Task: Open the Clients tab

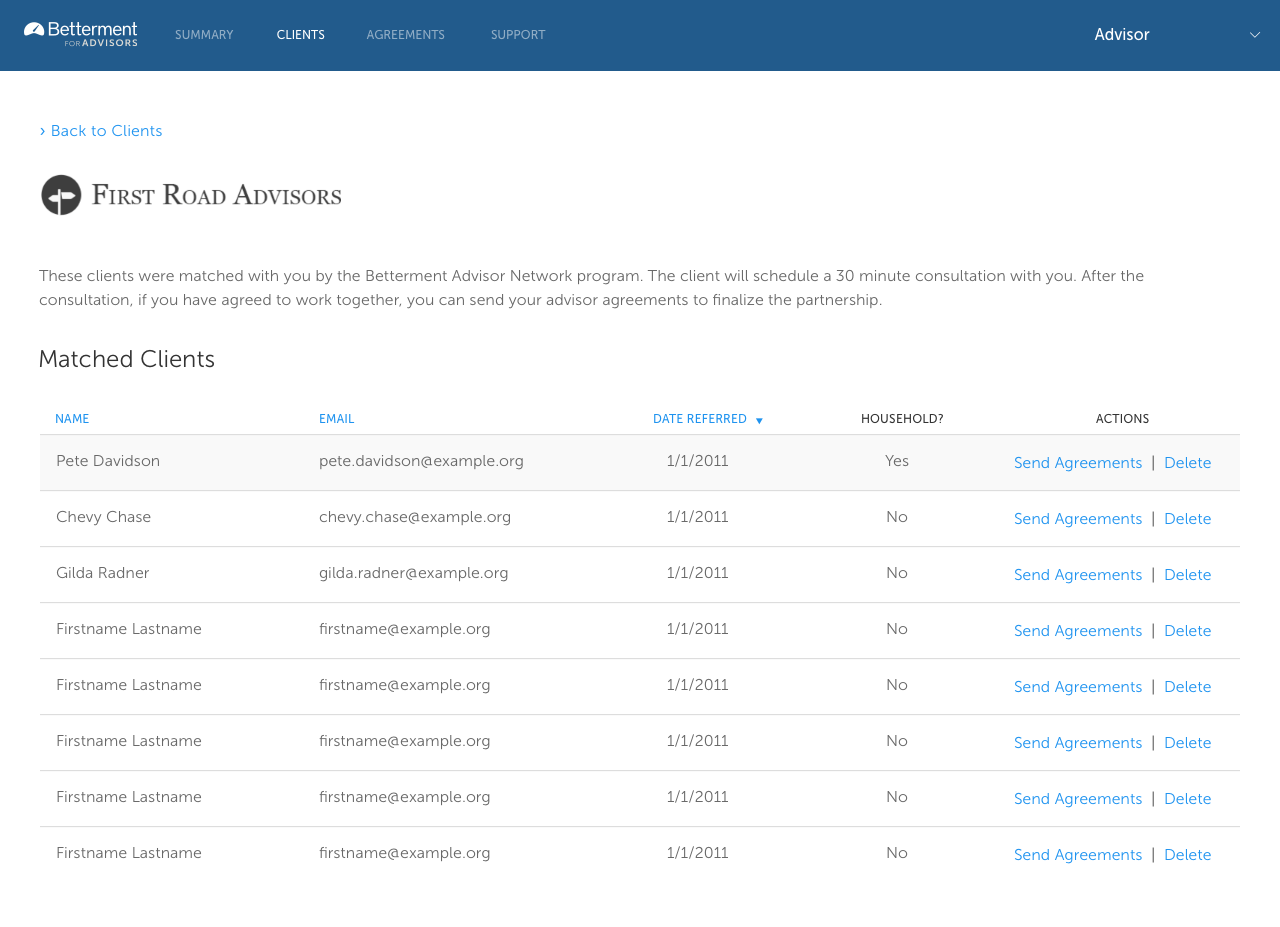Action: coord(300,35)
